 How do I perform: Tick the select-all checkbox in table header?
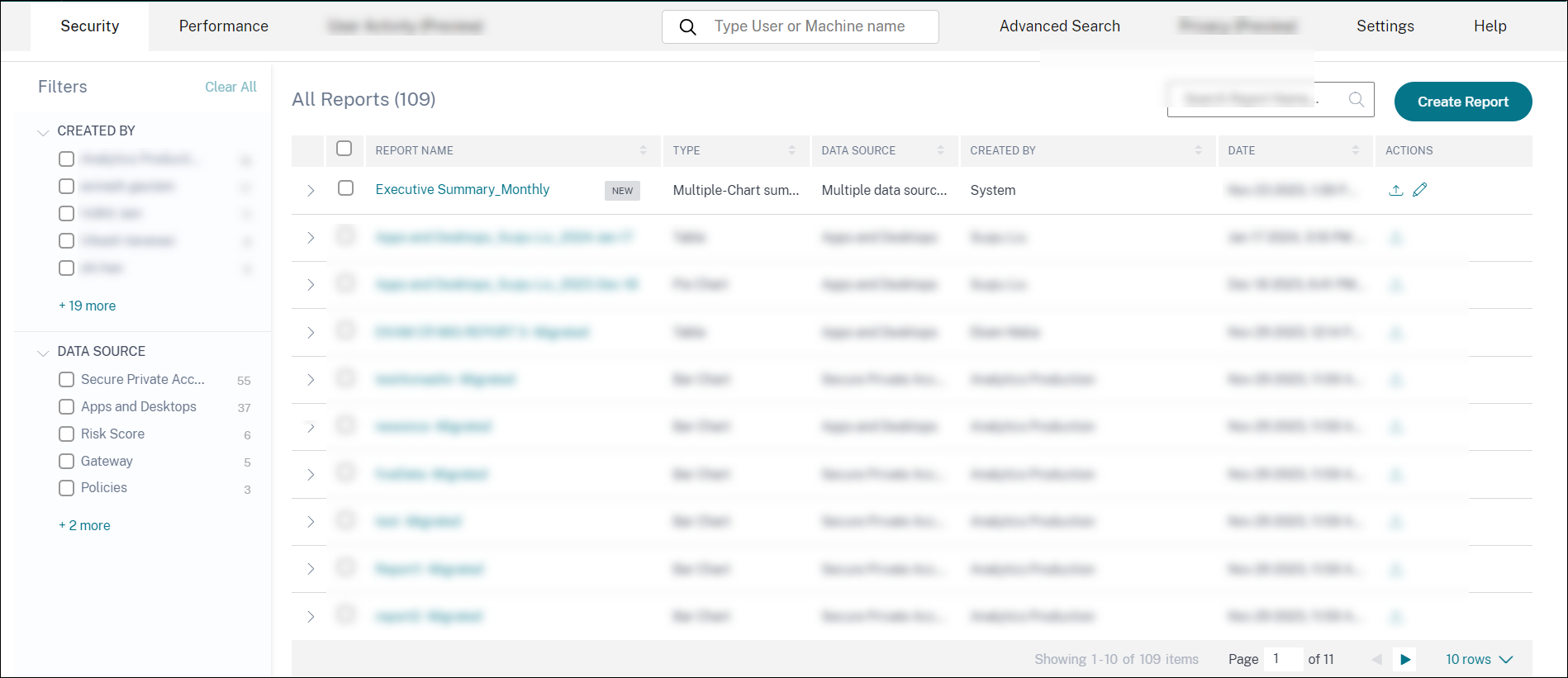pos(344,149)
